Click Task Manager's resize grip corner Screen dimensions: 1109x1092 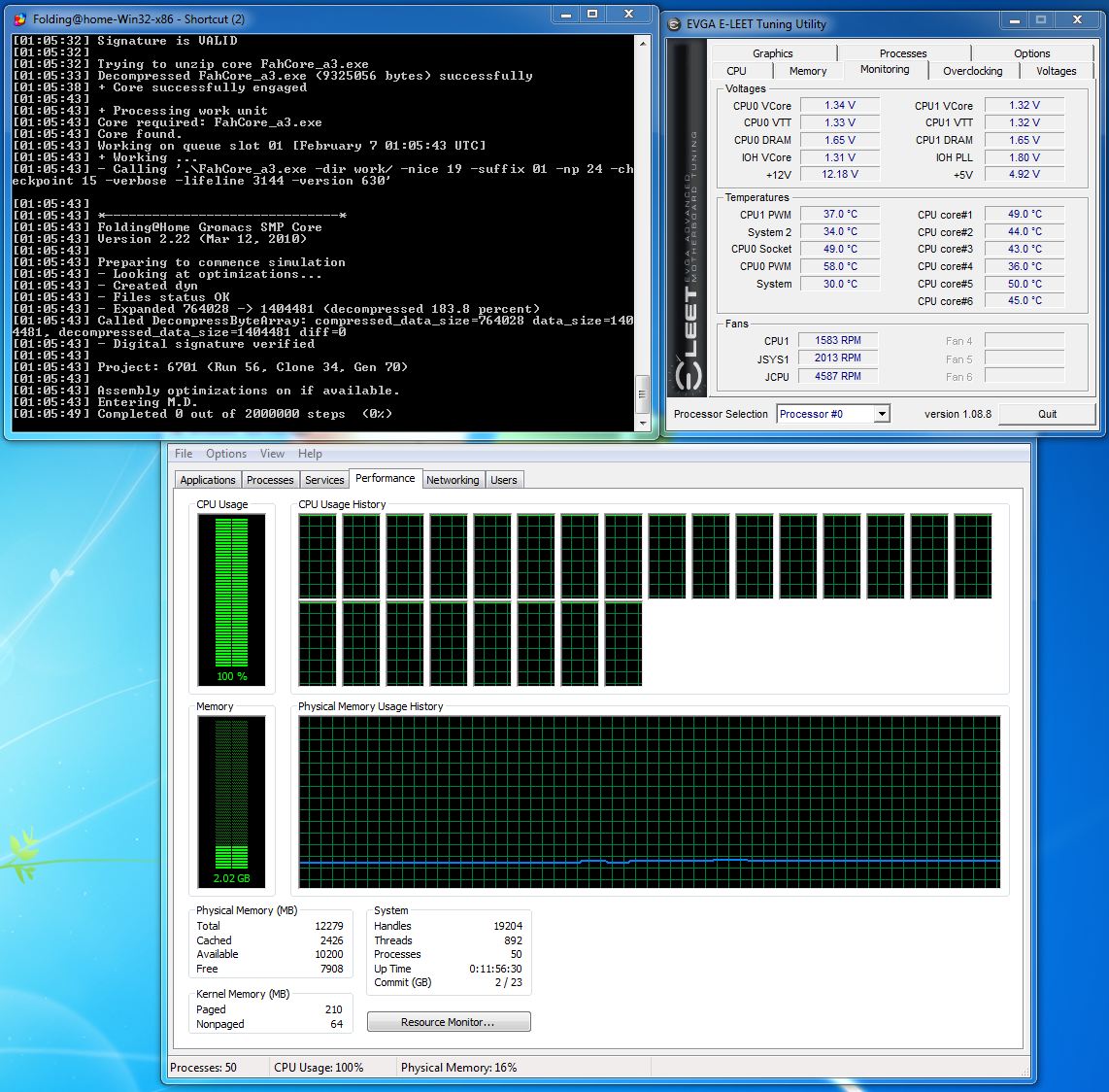(x=1025, y=1072)
